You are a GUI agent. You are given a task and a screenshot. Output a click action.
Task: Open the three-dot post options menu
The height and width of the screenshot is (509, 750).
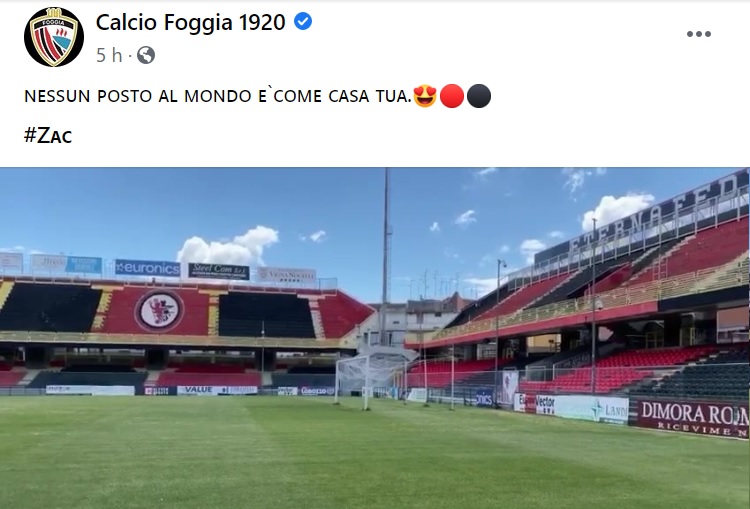click(699, 34)
